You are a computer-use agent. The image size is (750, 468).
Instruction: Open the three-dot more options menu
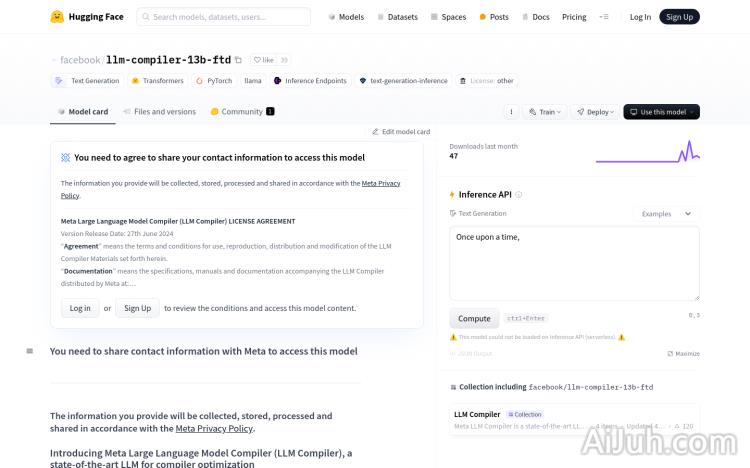coord(511,112)
